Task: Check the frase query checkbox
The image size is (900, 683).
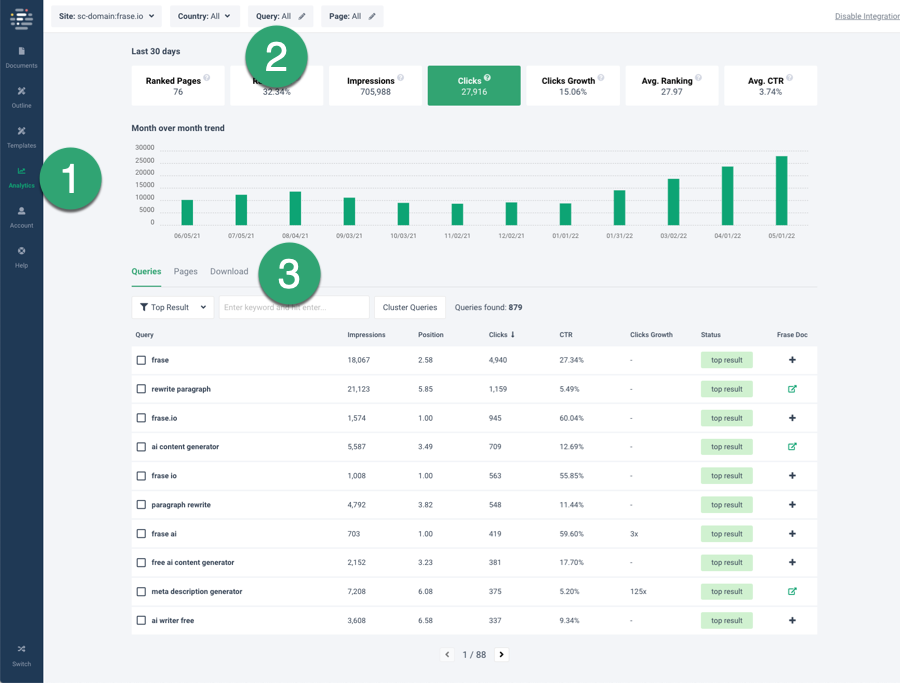Action: [141, 360]
